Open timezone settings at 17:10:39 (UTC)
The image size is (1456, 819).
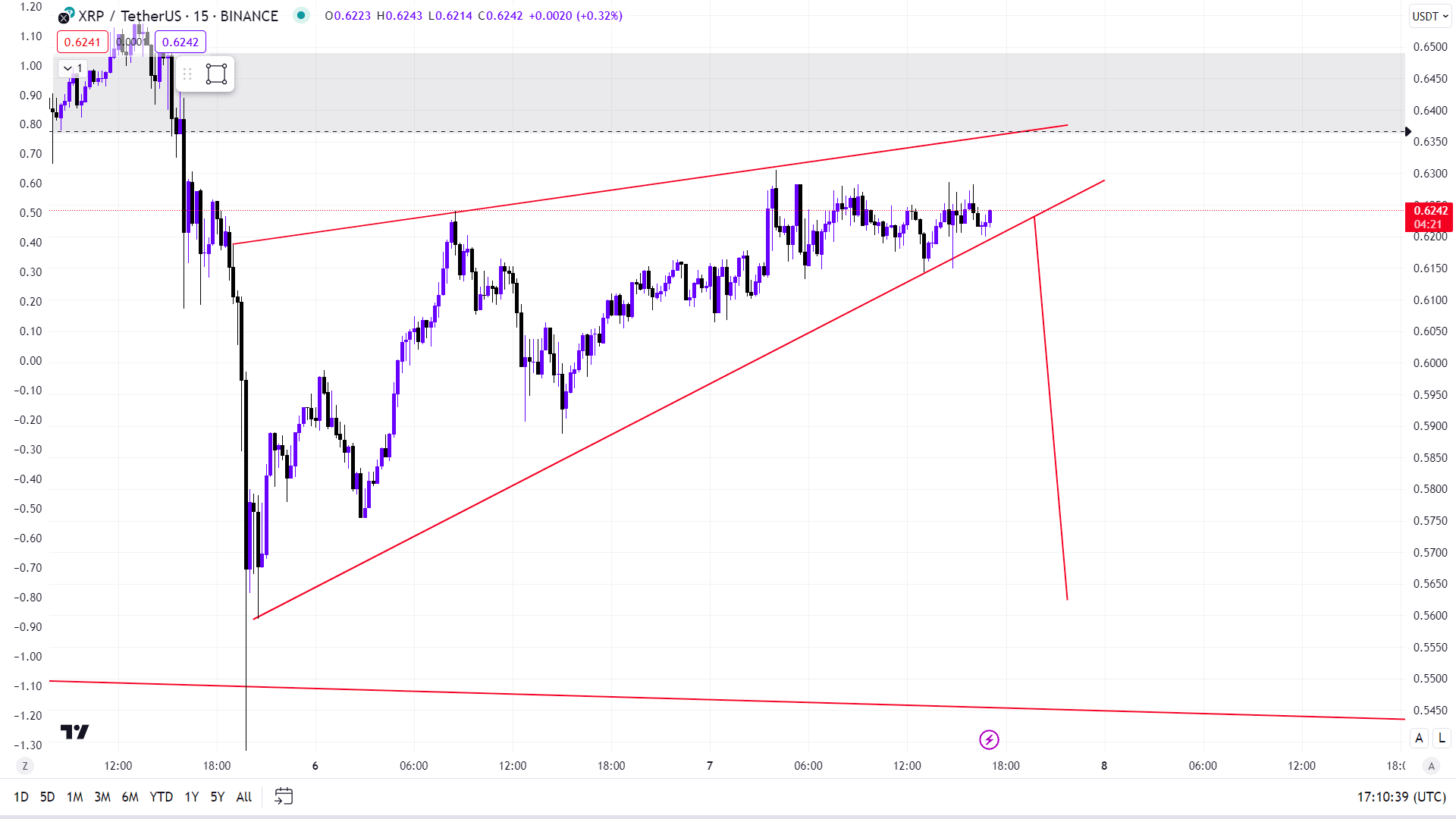(1401, 797)
